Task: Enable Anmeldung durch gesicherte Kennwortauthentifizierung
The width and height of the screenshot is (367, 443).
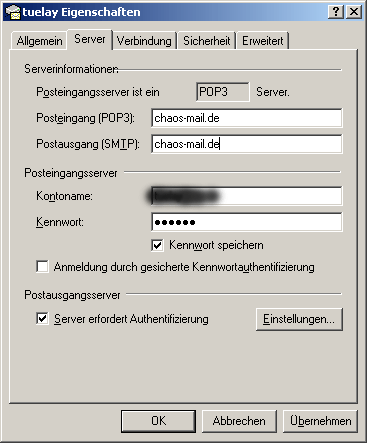Action: click(42, 267)
